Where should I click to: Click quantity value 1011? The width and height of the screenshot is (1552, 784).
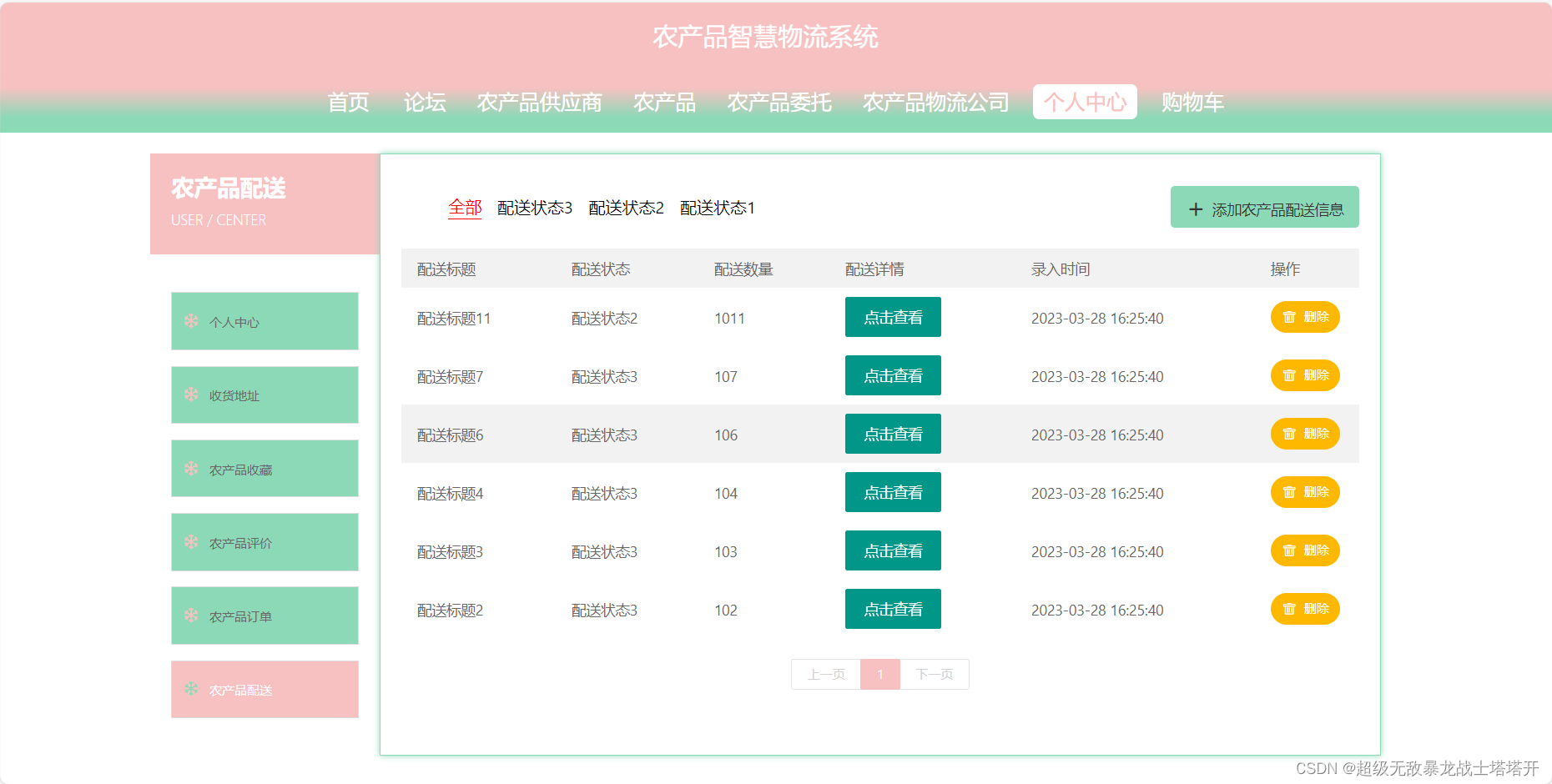[729, 319]
